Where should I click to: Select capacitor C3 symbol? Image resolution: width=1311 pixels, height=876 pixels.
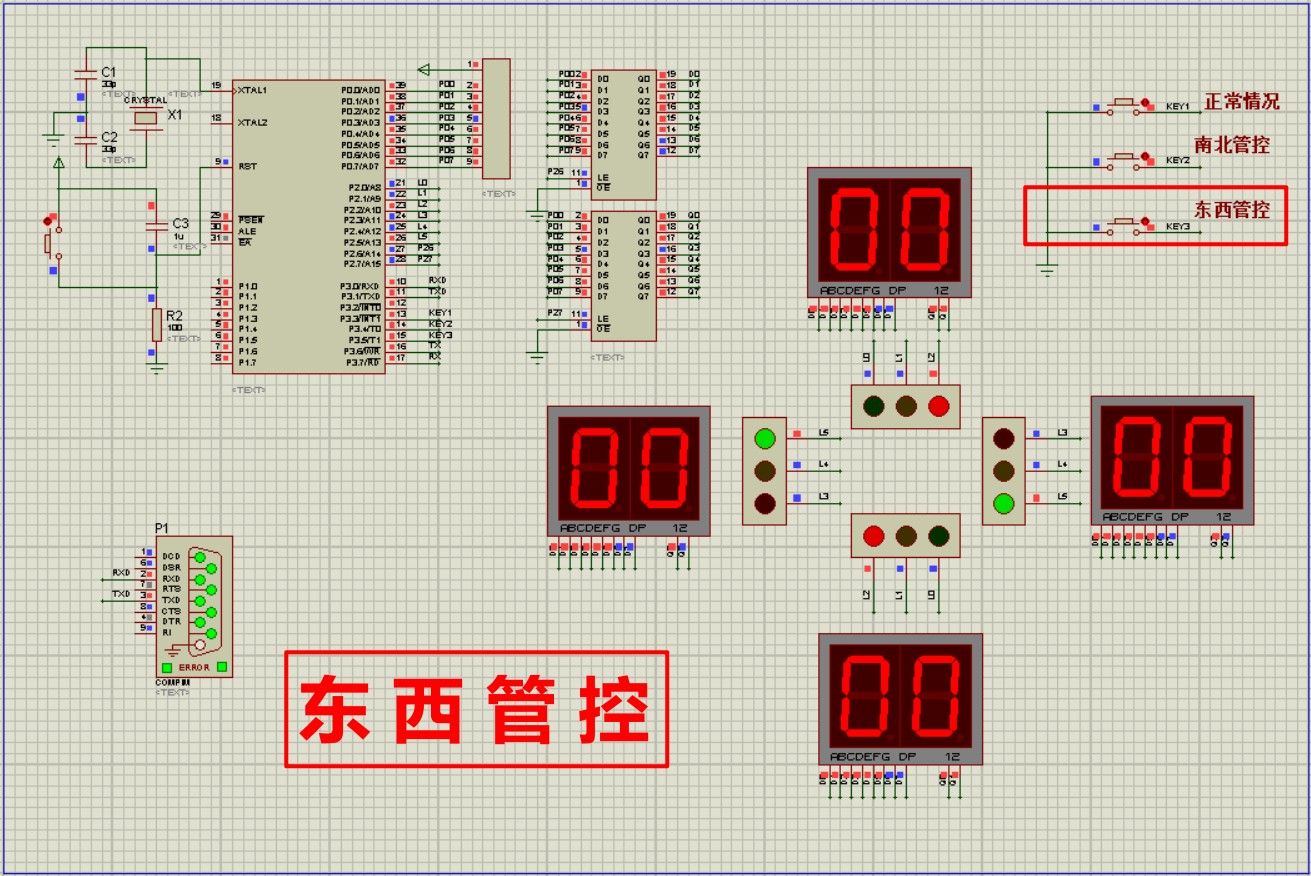tap(155, 227)
